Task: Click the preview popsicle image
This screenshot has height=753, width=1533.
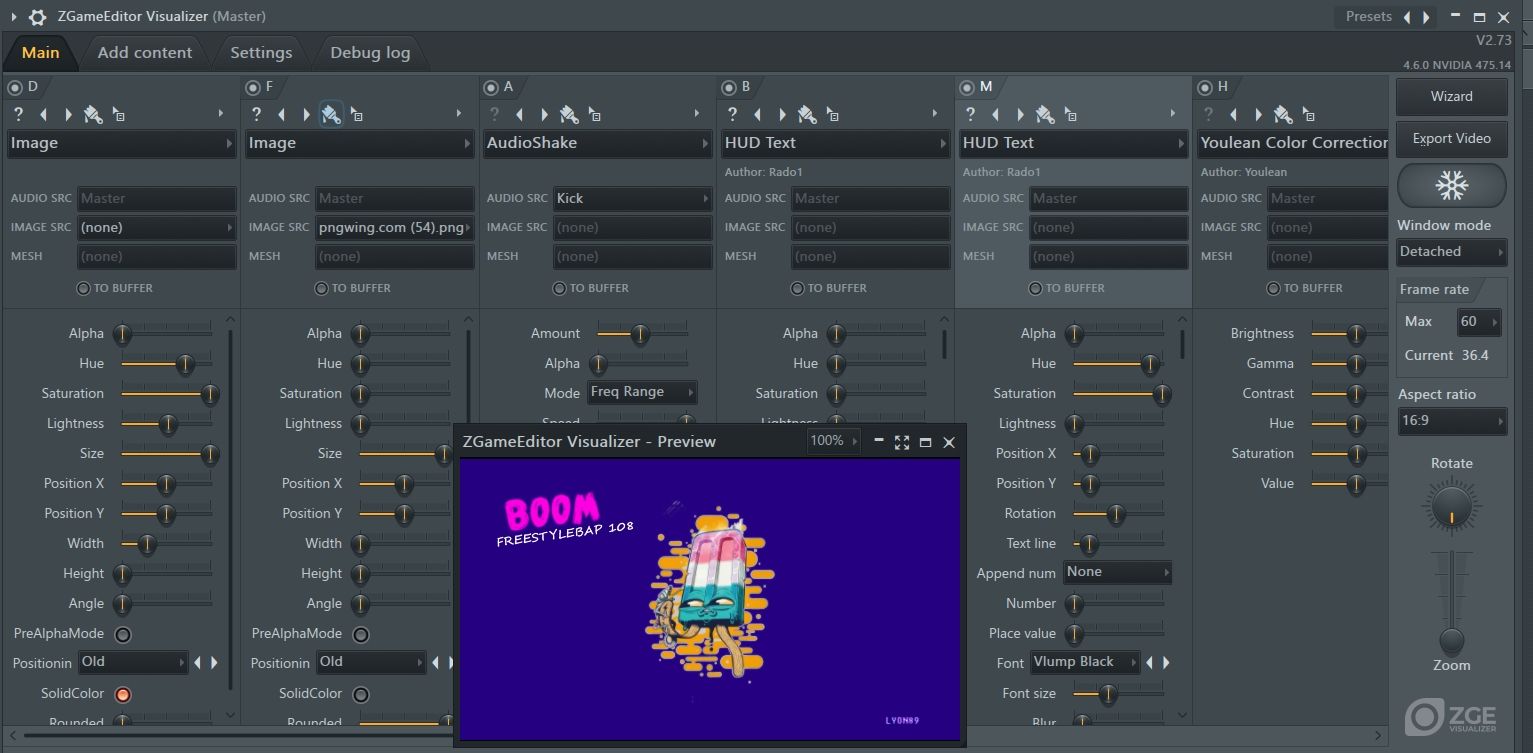Action: click(709, 592)
